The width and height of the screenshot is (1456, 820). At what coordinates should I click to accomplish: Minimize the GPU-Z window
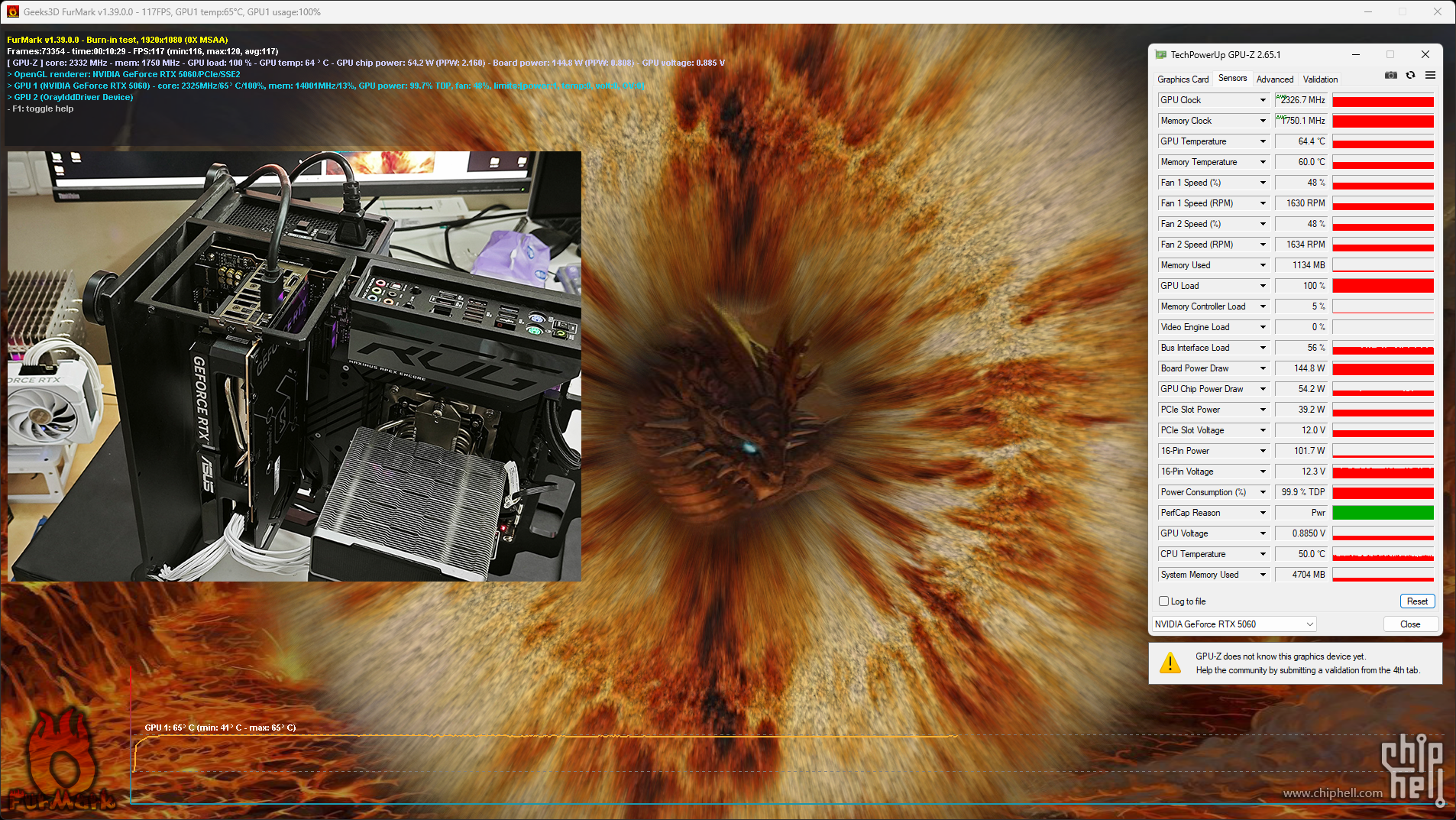point(1356,55)
